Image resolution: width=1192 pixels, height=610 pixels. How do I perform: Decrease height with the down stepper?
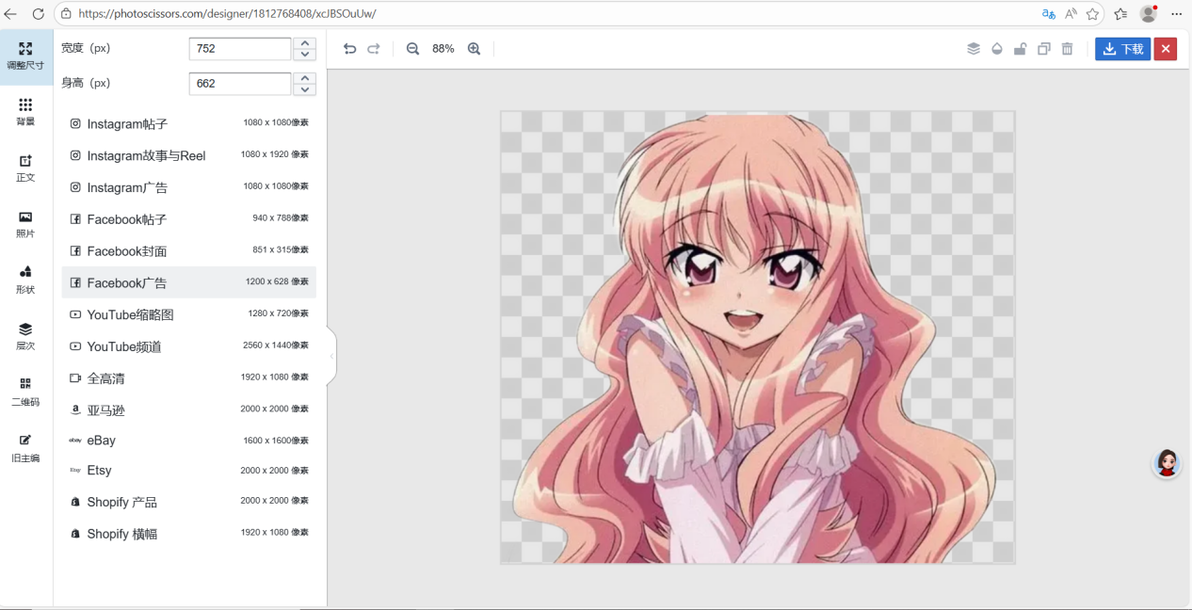pyautogui.click(x=305, y=90)
